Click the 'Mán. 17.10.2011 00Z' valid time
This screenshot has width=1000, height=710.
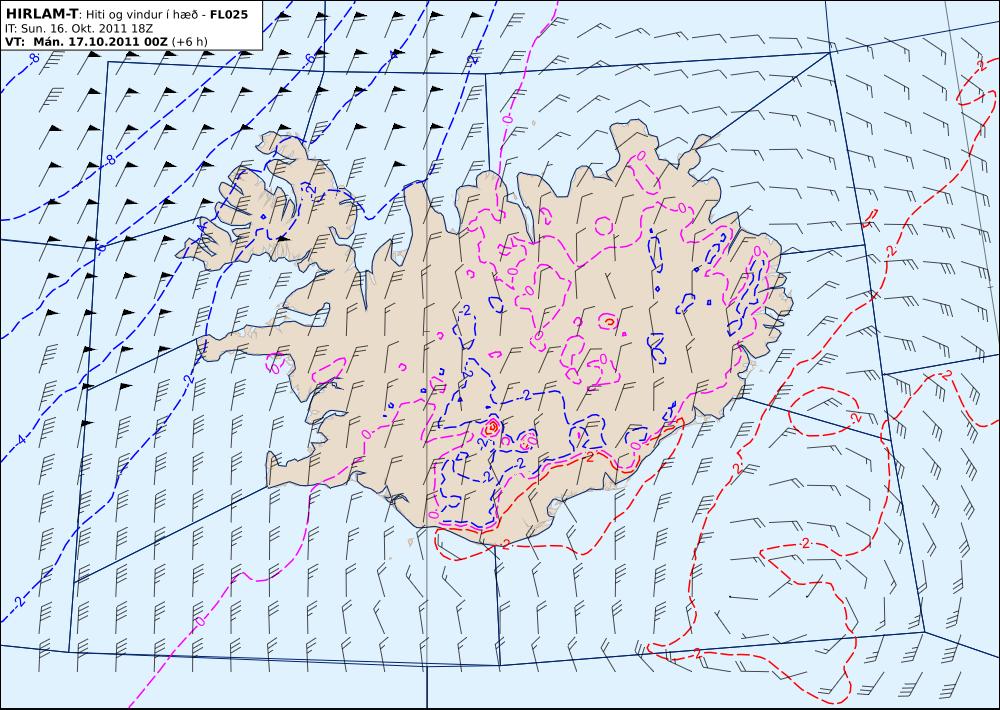[x=101, y=41]
